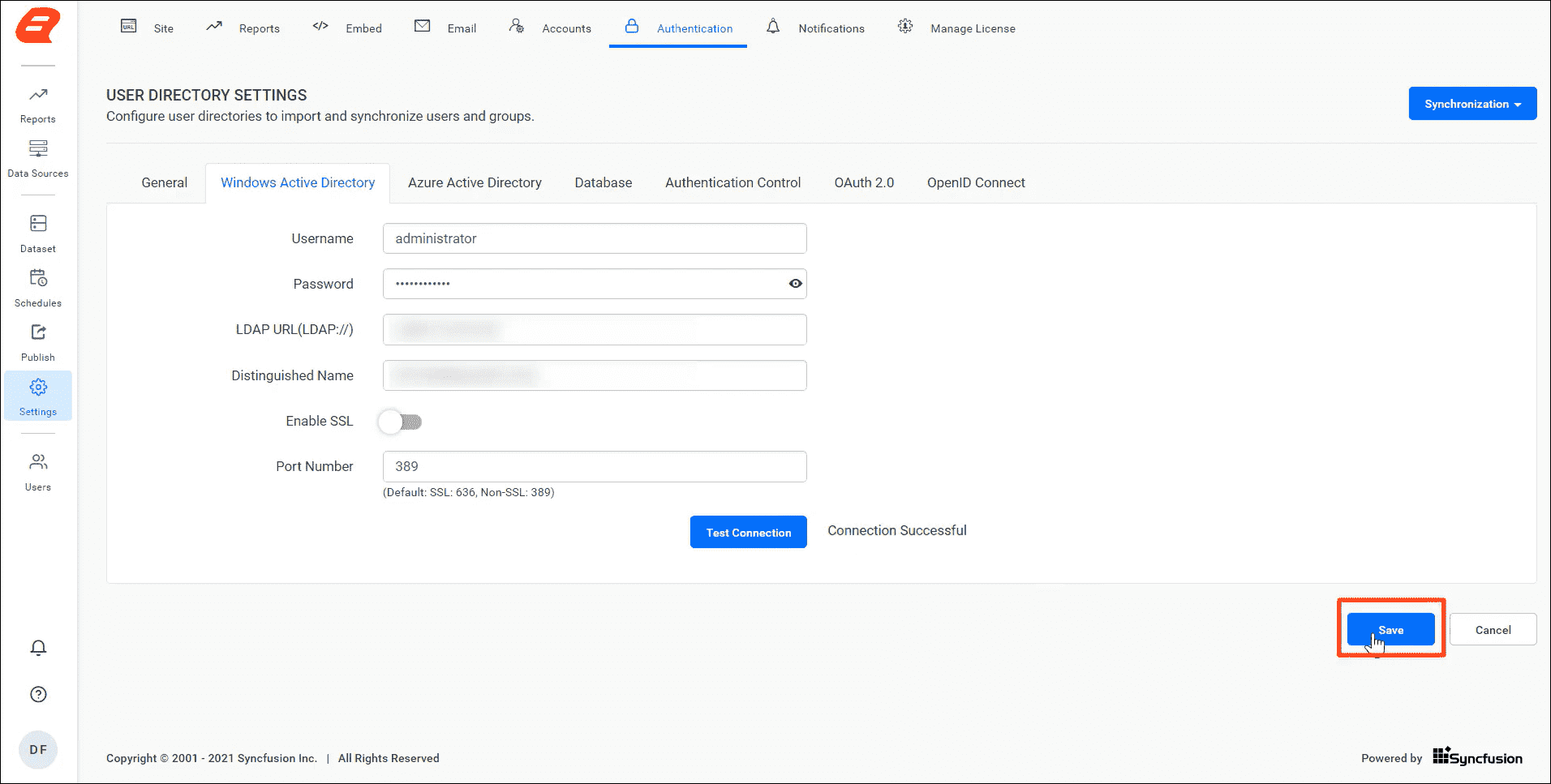Screen dimensions: 1551x784
Task: Open the Site top menu item
Action: coord(164,28)
